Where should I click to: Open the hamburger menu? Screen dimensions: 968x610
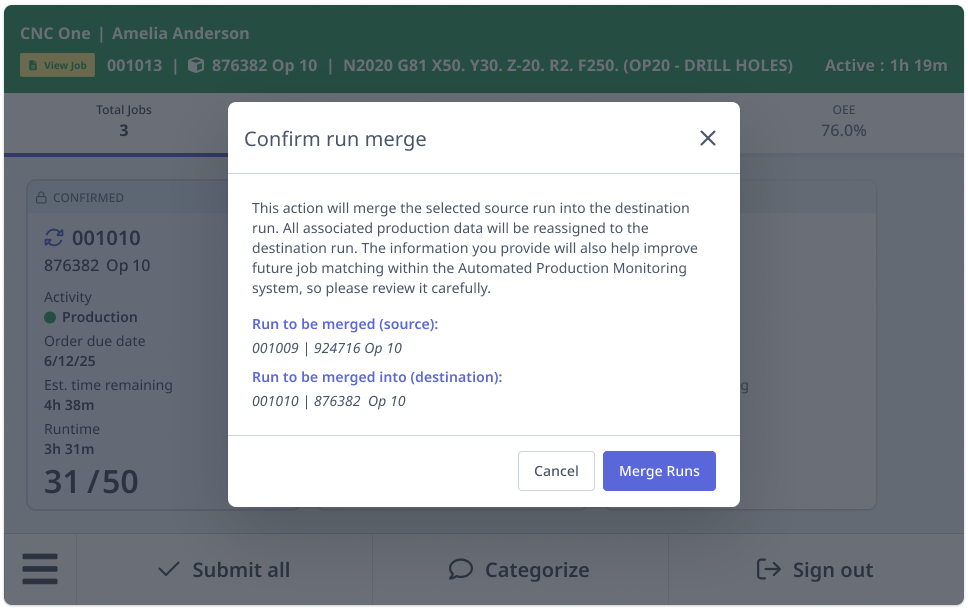[40, 570]
